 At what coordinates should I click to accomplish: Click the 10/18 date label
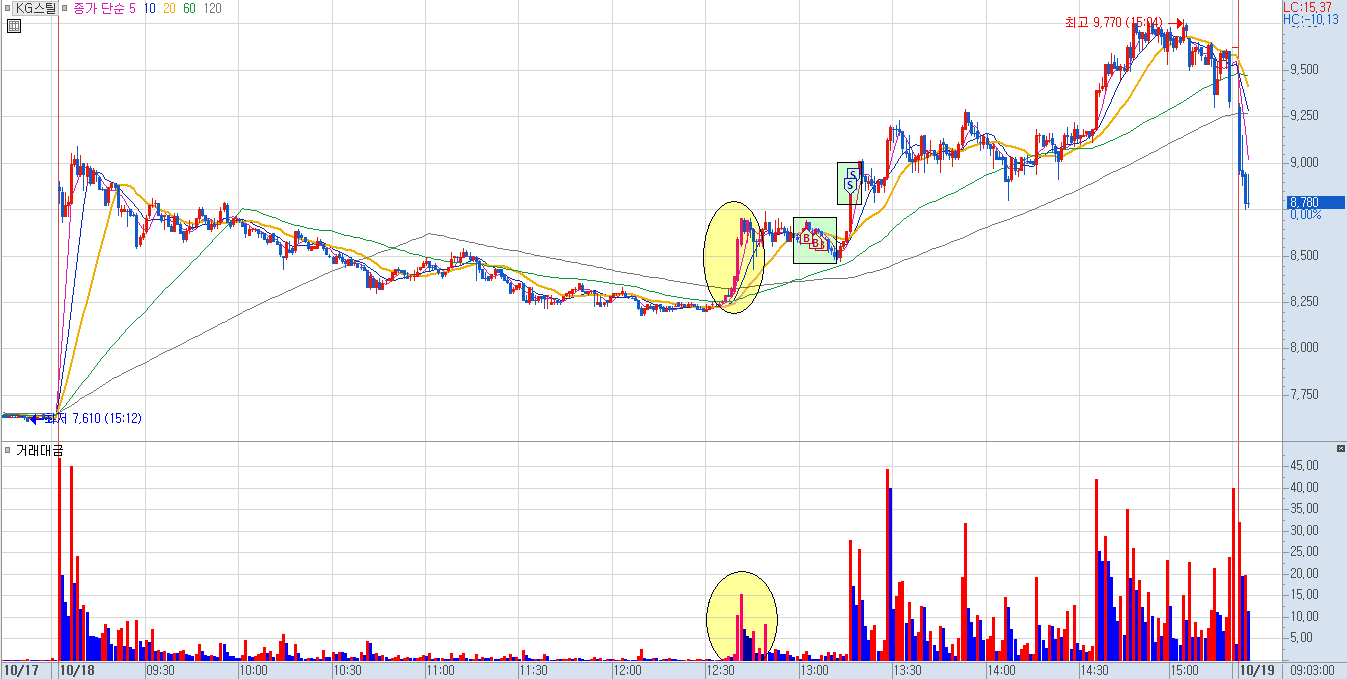pos(78,670)
